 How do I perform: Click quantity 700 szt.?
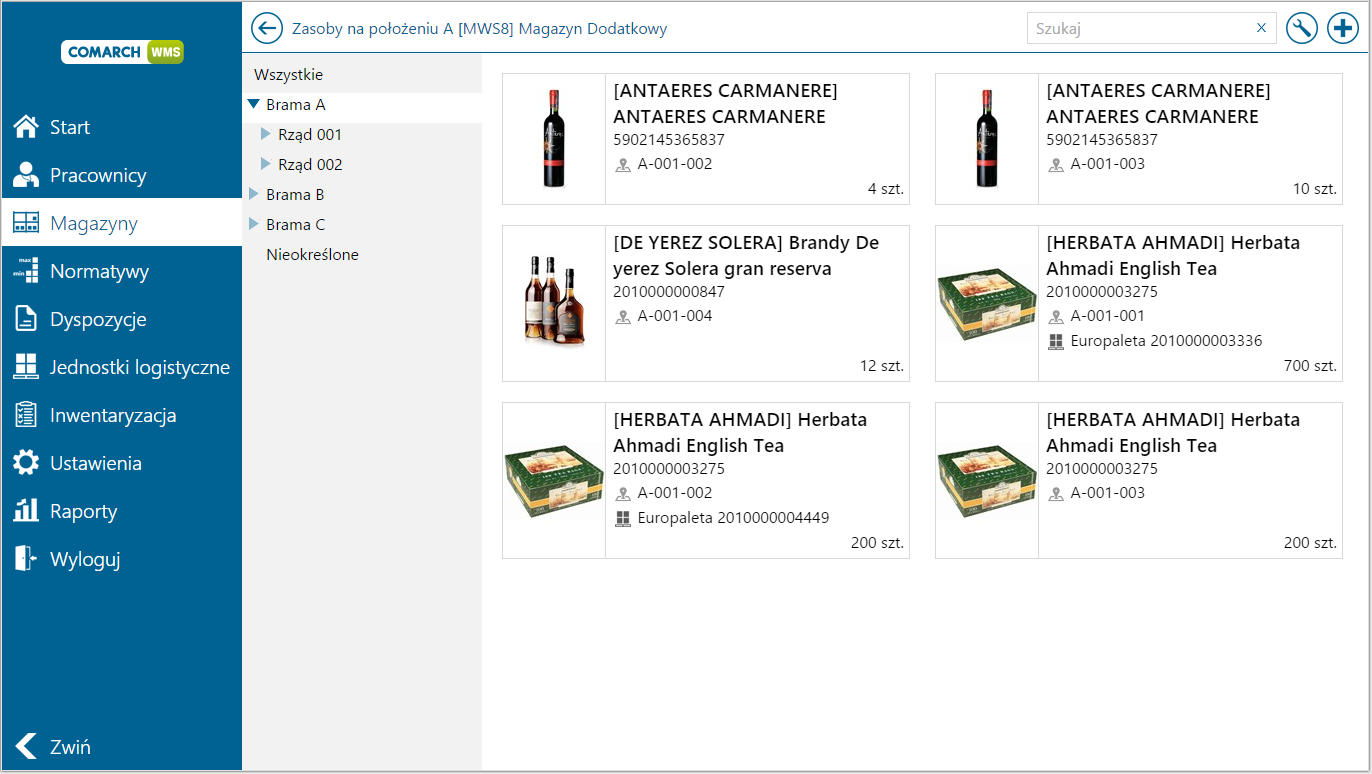pyautogui.click(x=1310, y=366)
